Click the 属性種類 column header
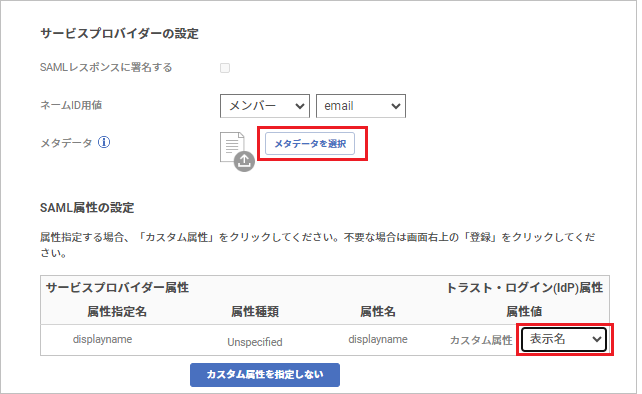 tap(255, 312)
